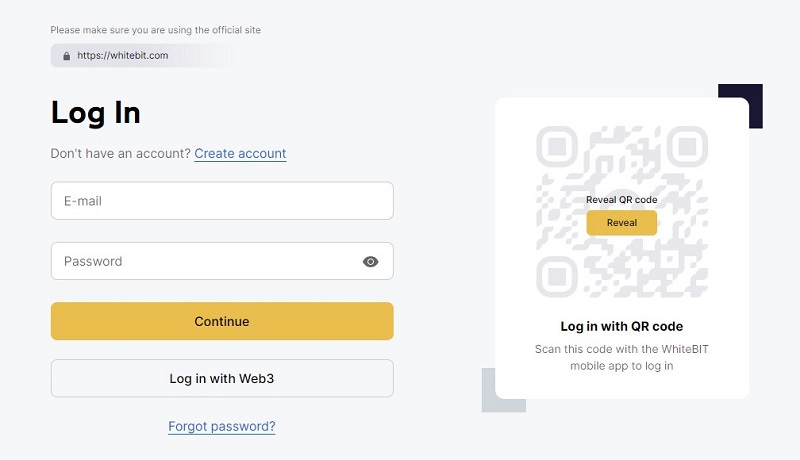Click the 'Scan this code with the WhiteBIT' description
The image size is (800, 460).
tap(621, 349)
